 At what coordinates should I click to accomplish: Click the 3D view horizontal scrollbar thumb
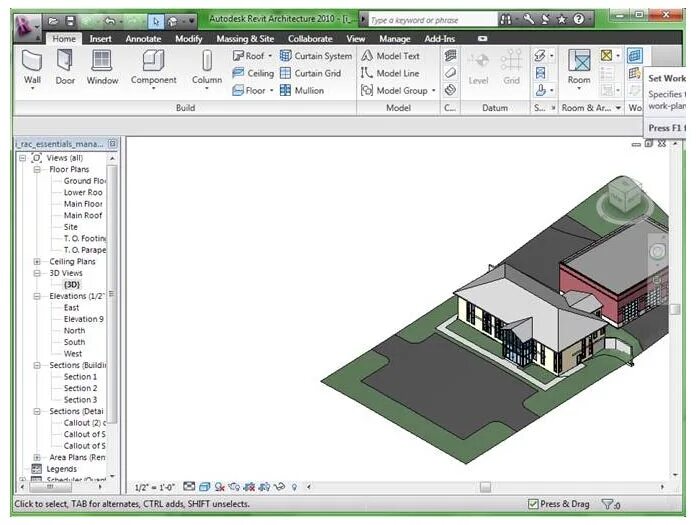[x=486, y=487]
